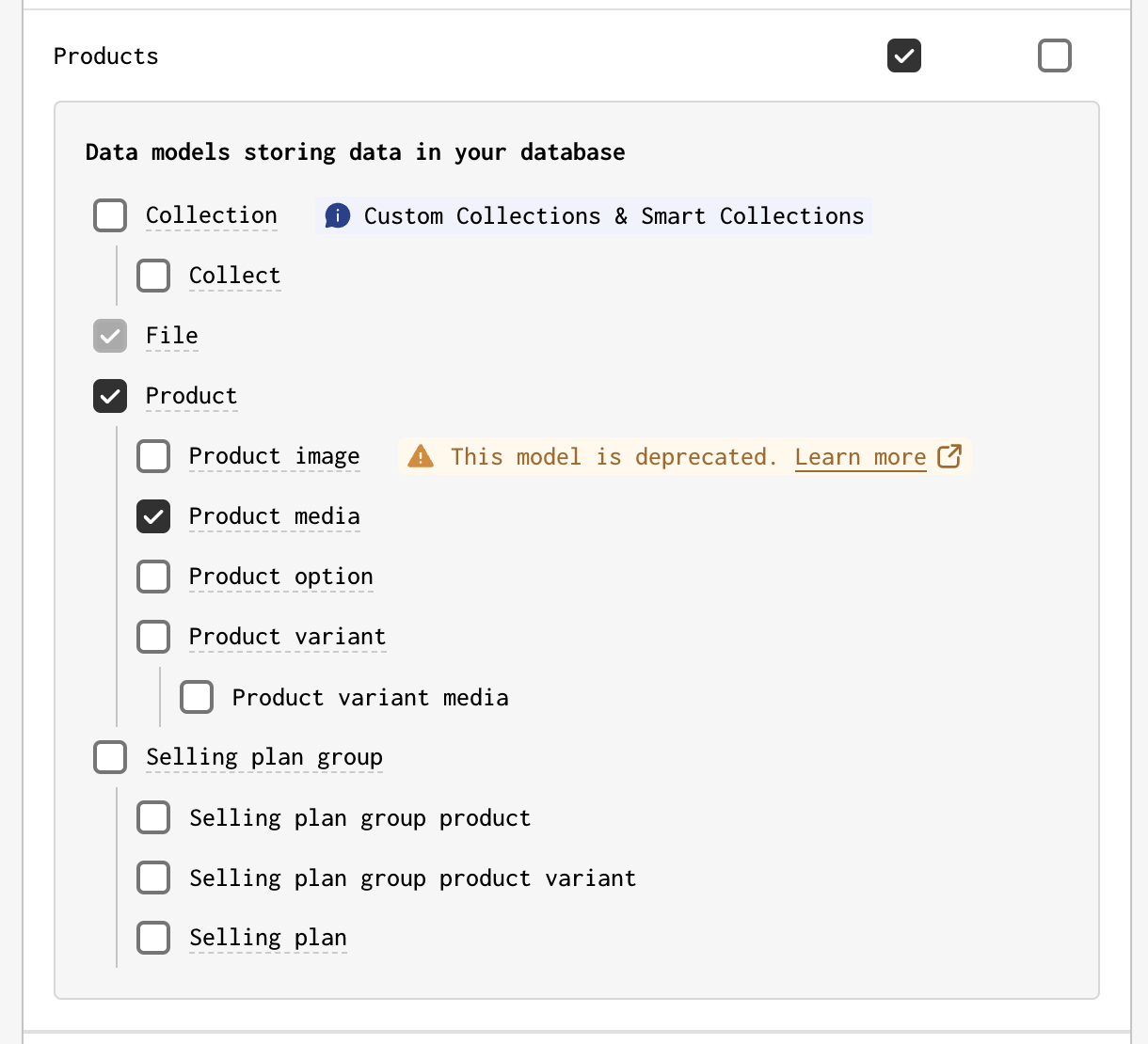The height and width of the screenshot is (1044, 1148).
Task: Click the blue info icon beside Collection
Action: (338, 216)
